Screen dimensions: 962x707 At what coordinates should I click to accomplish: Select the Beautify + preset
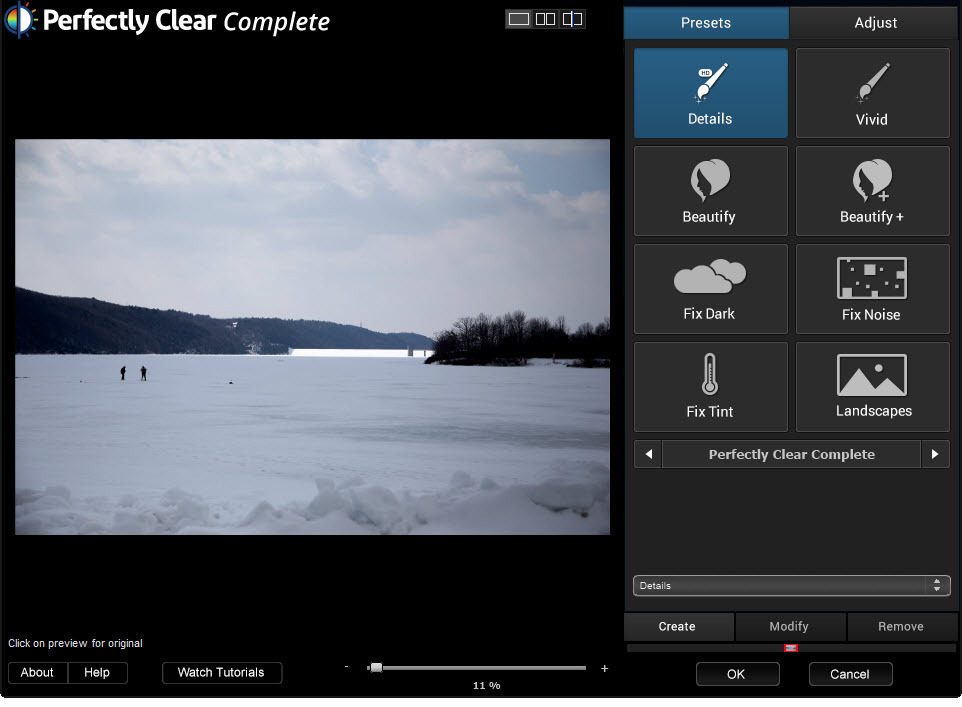tap(872, 191)
